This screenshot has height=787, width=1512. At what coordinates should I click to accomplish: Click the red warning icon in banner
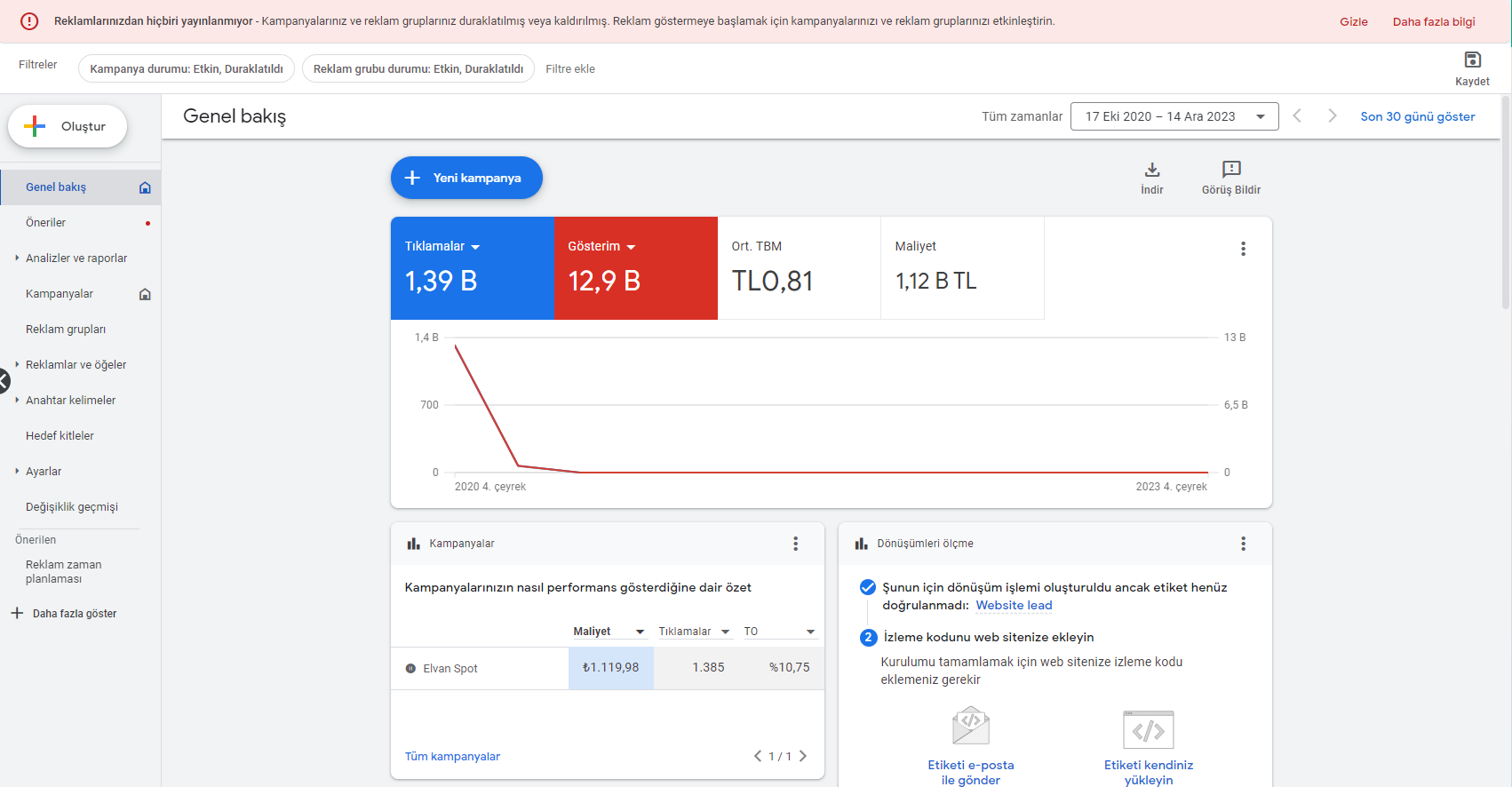tap(29, 21)
